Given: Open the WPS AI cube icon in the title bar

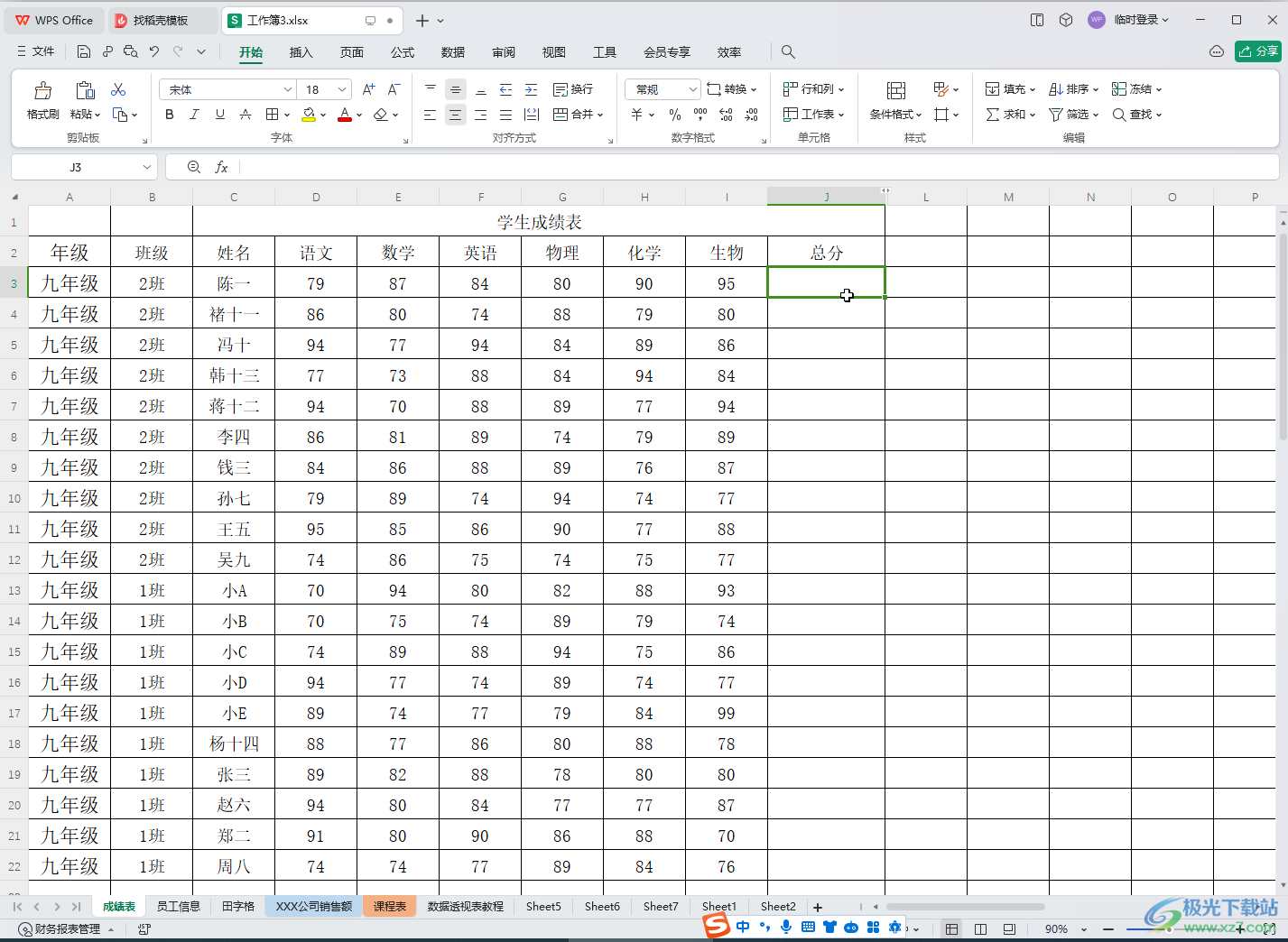Looking at the screenshot, I should click(x=1066, y=20).
